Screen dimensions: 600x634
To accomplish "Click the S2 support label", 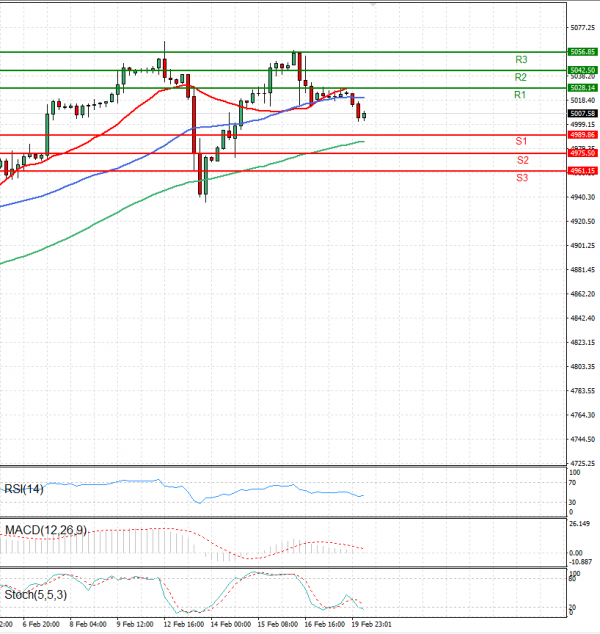I will coord(523,160).
